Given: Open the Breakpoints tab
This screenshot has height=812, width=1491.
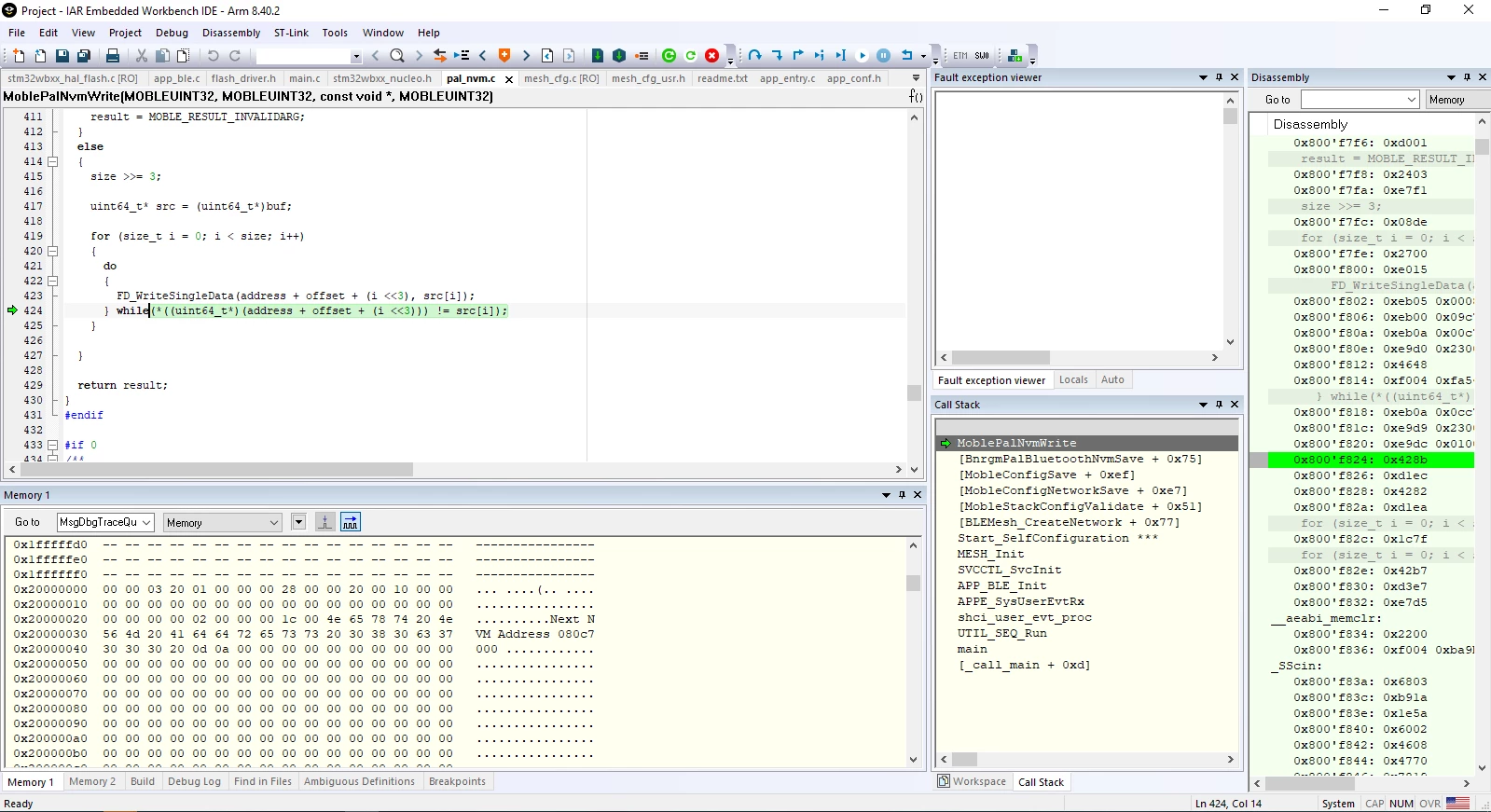Looking at the screenshot, I should 457,781.
